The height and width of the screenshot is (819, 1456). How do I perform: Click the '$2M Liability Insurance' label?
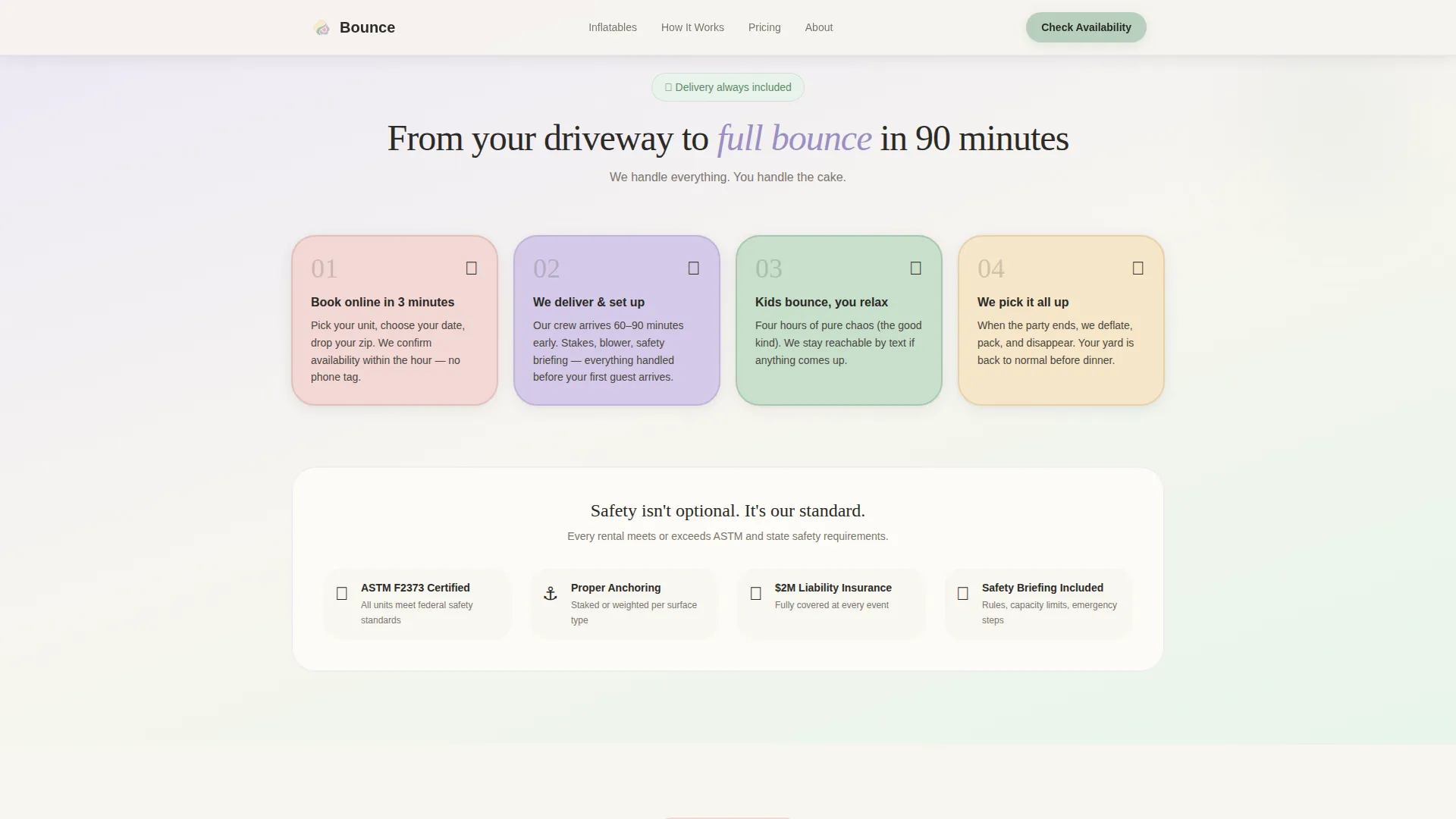[833, 588]
